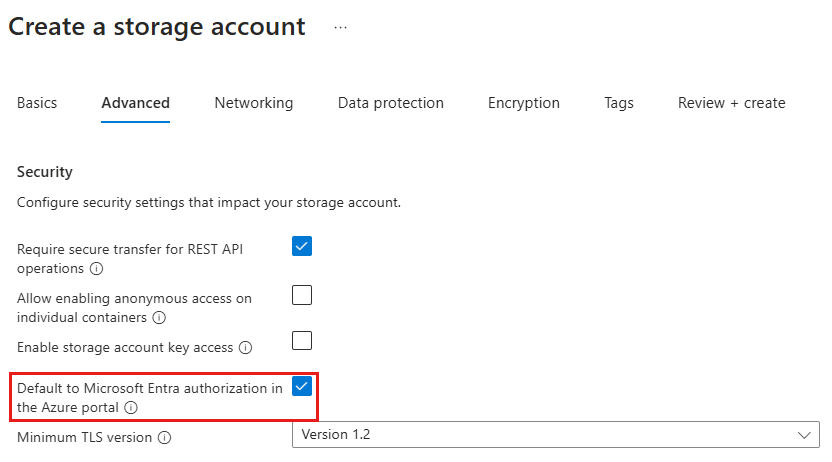Enable anonymous access on individual containers
Screen dimensions: 832x462
coord(302,295)
